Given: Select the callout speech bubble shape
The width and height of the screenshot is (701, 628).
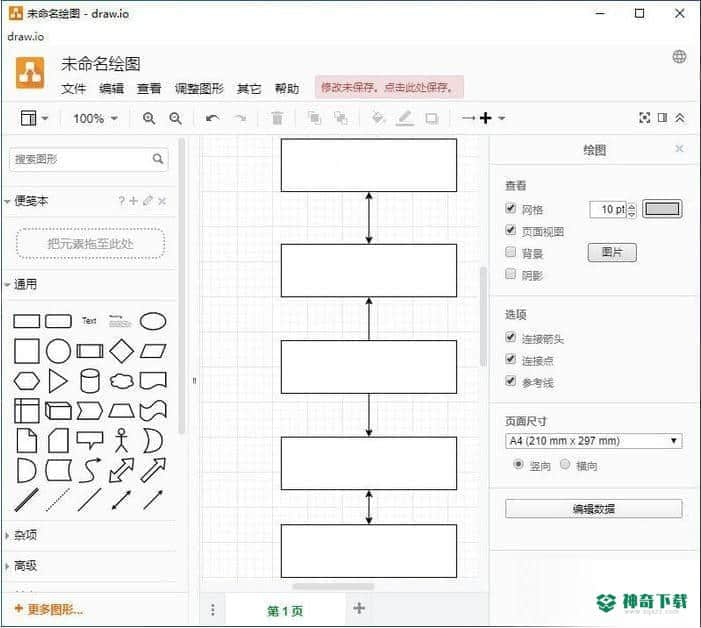Looking at the screenshot, I should tap(90, 440).
